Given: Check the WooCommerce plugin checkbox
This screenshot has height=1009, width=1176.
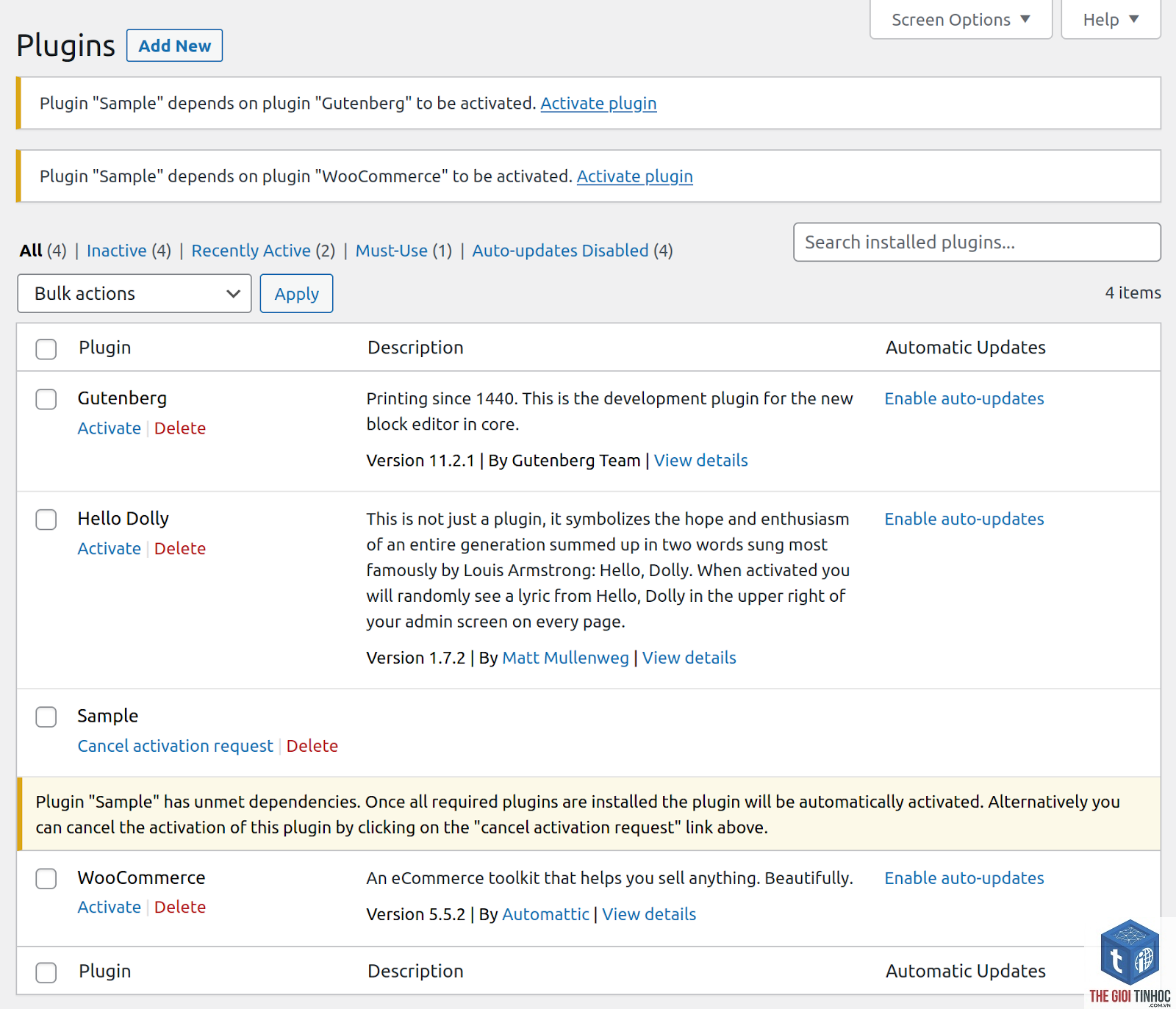Looking at the screenshot, I should click(46, 878).
